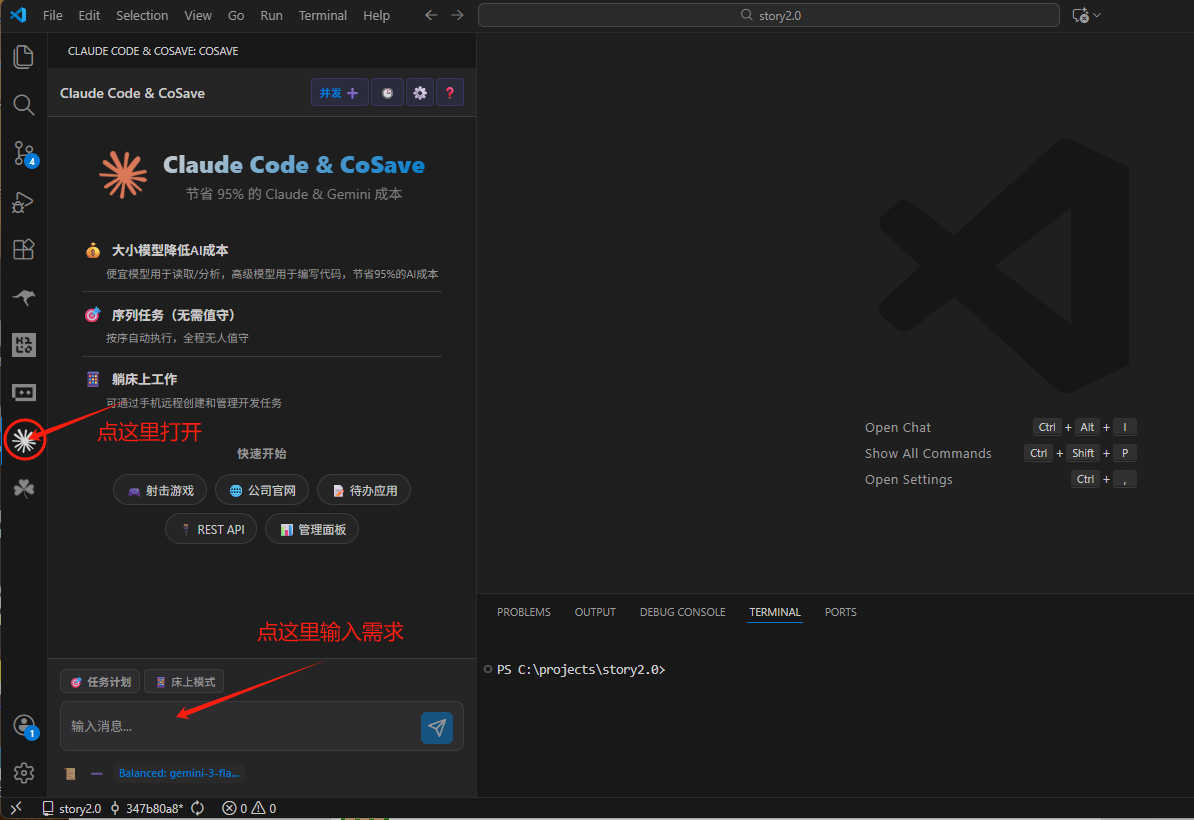Open the kangaroo icon view in activity bar
The image size is (1194, 820).
(x=24, y=297)
